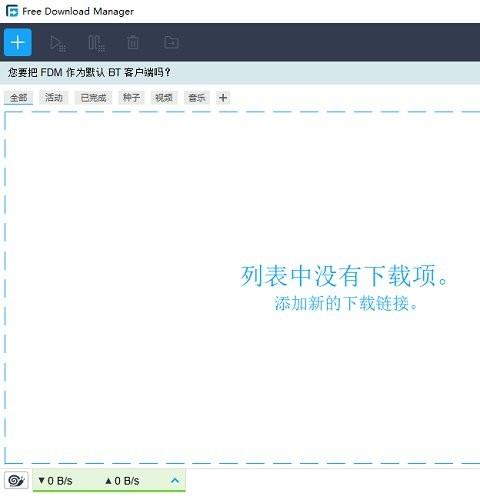The width and height of the screenshot is (480, 500).
Task: Click the 列表中没有下载项 message
Action: tap(344, 276)
